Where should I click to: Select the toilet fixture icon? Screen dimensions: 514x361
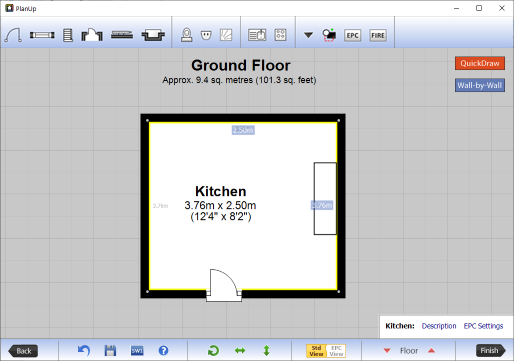[187, 35]
